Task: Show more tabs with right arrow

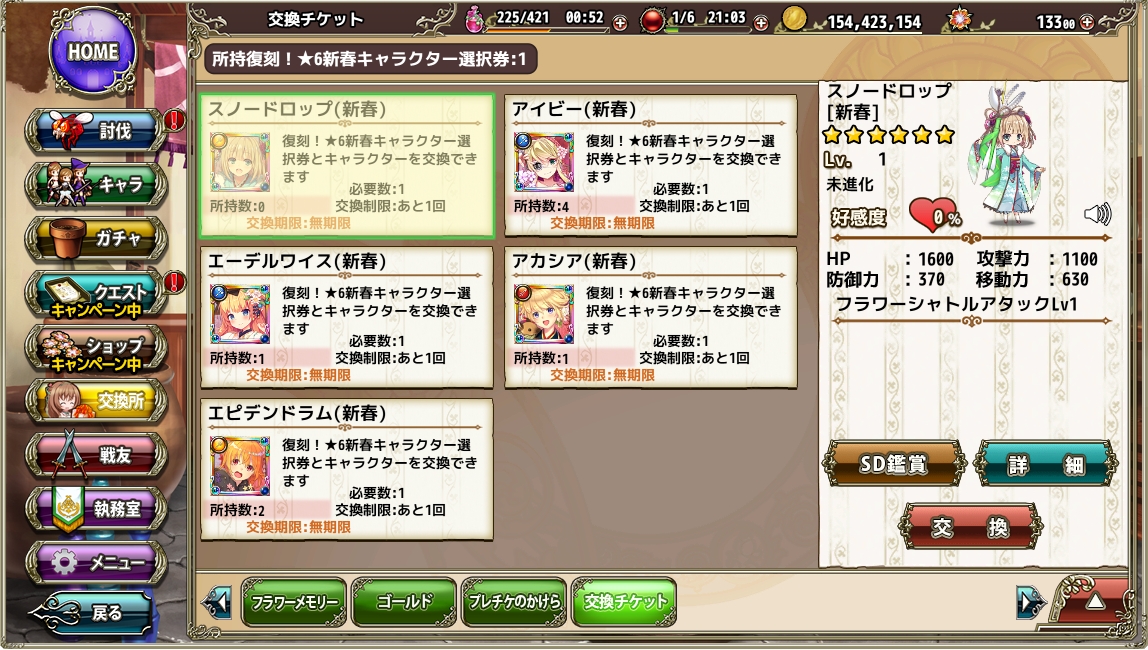Action: click(1031, 602)
